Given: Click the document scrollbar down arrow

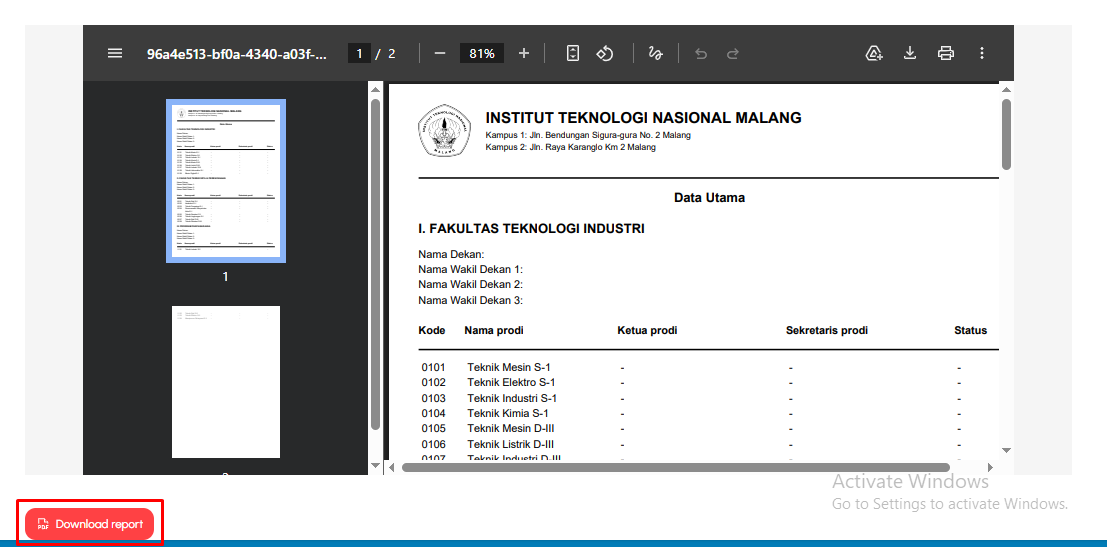Looking at the screenshot, I should pyautogui.click(x=1006, y=450).
